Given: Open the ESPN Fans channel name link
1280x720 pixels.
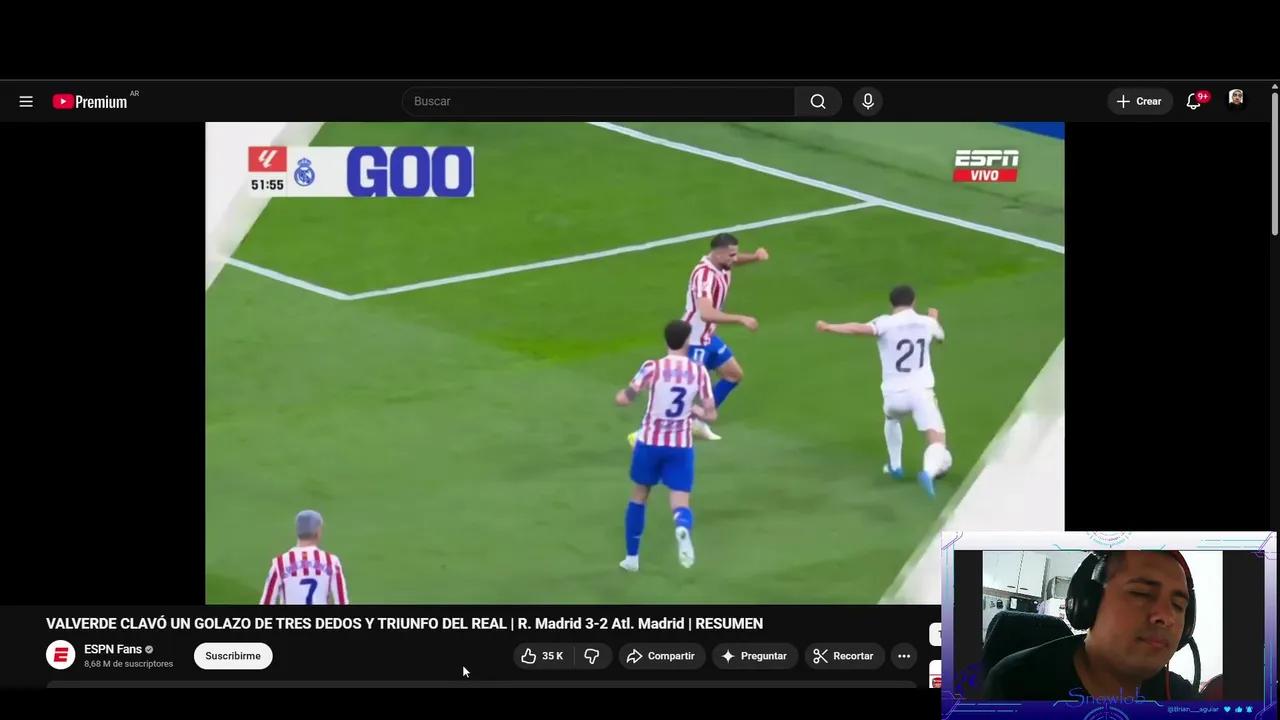Looking at the screenshot, I should click(113, 649).
